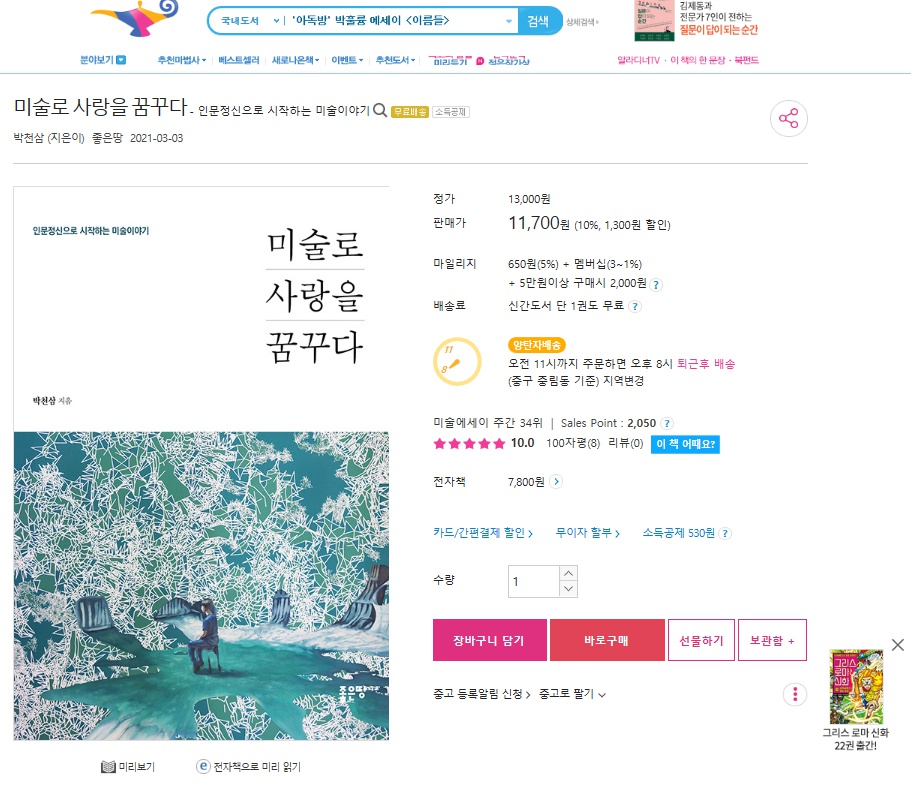Screen dimensions: 911x792
Task: Click the help icon next to Sales Point
Action: click(x=668, y=424)
